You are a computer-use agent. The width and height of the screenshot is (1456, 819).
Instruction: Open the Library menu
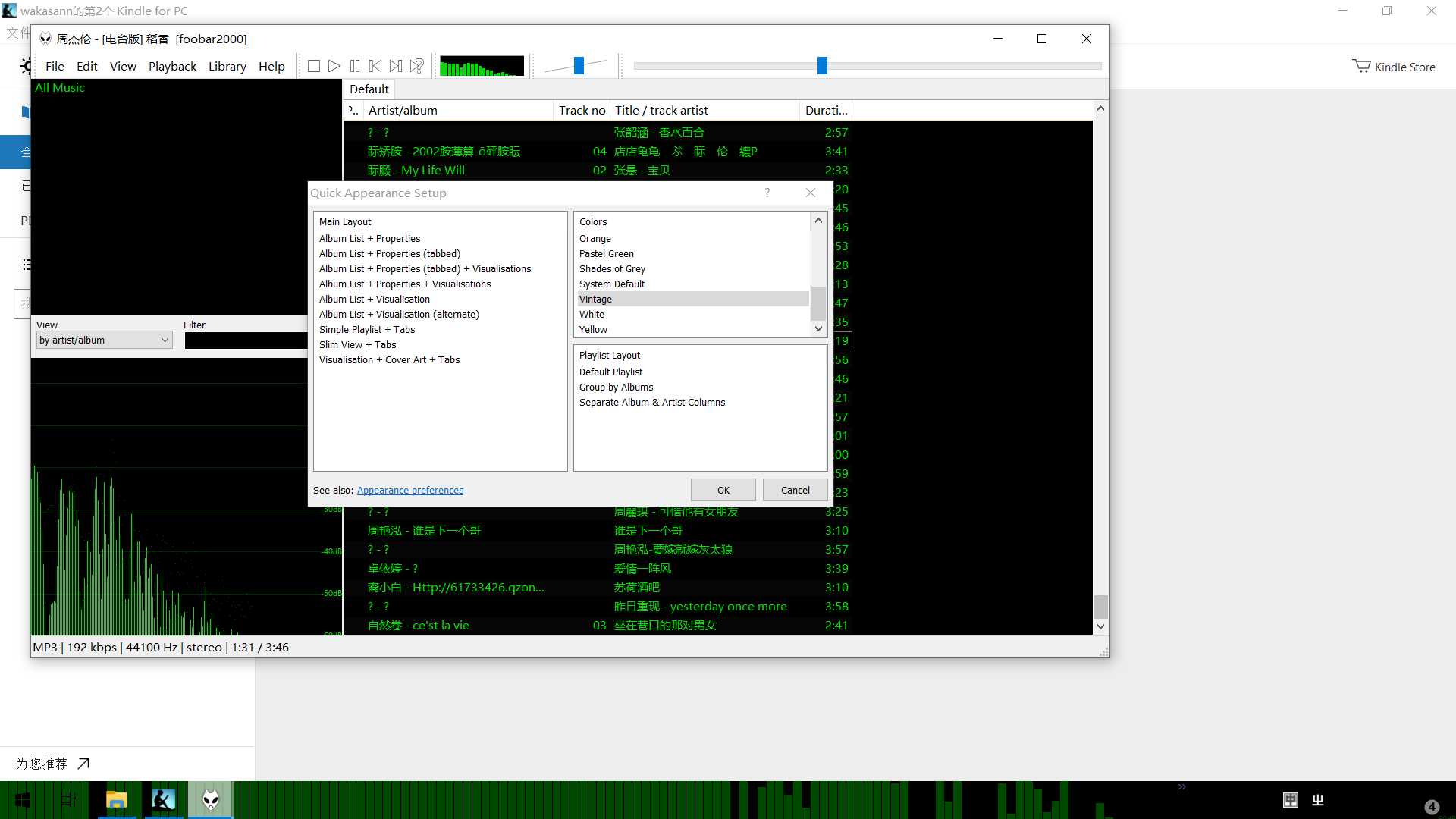(x=227, y=66)
